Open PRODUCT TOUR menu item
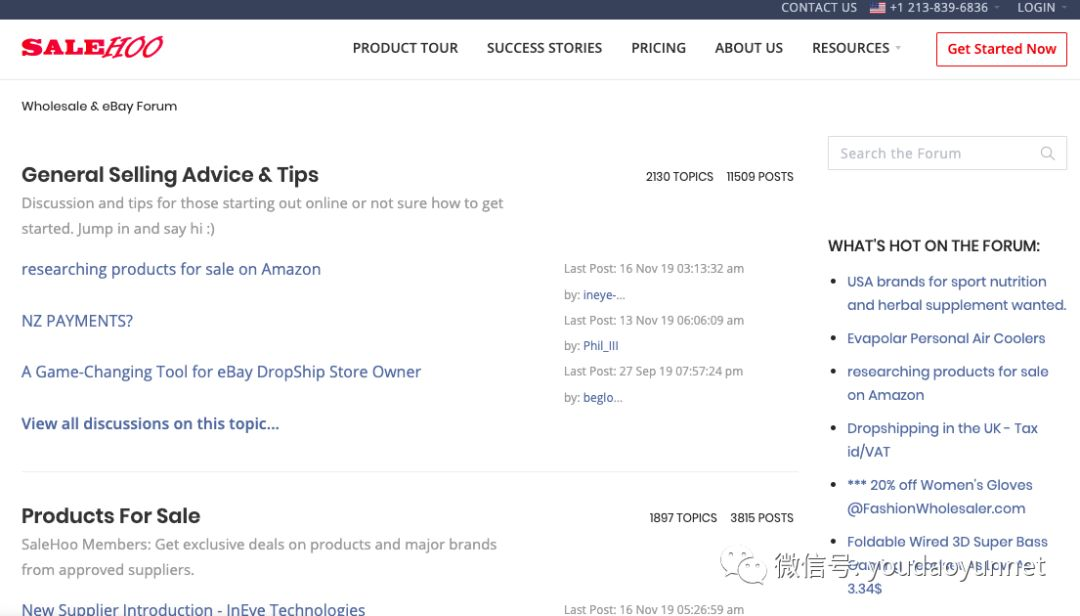The width and height of the screenshot is (1080, 616). point(405,48)
